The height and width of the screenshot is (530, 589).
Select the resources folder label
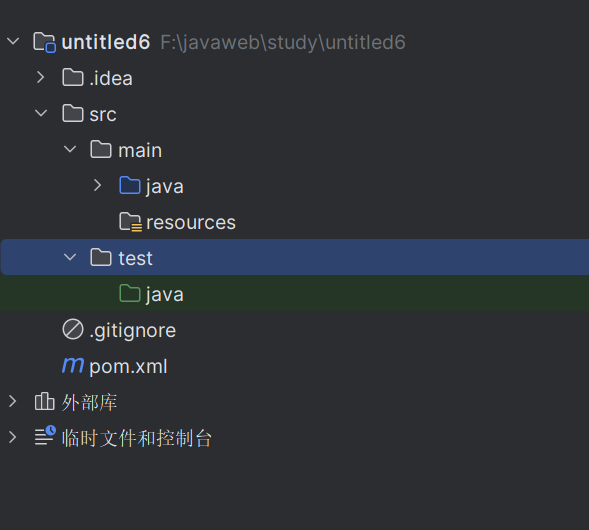[191, 222]
